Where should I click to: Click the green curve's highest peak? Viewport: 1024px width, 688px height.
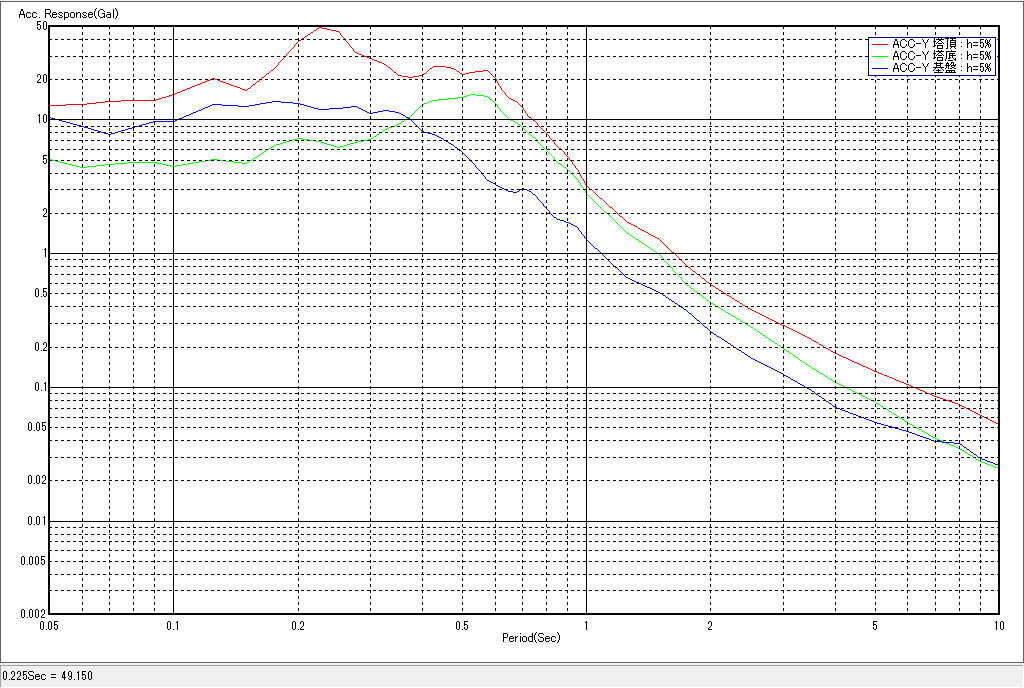[473, 95]
